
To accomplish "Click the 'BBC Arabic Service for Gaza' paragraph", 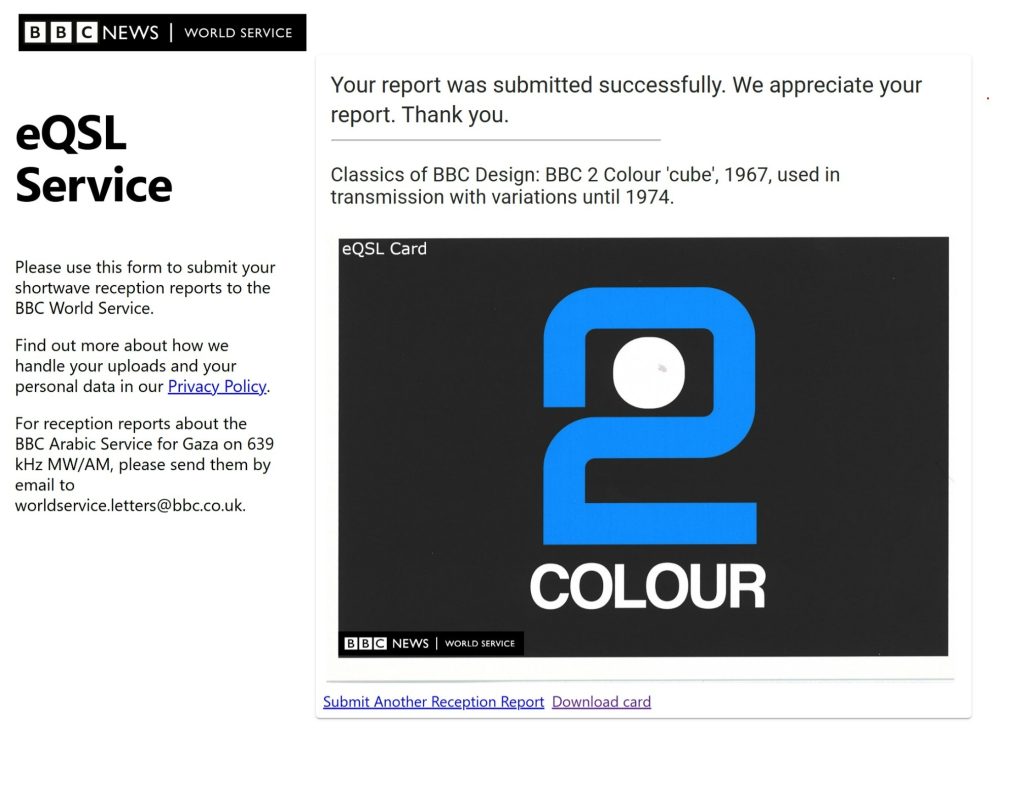I will click(x=144, y=464).
